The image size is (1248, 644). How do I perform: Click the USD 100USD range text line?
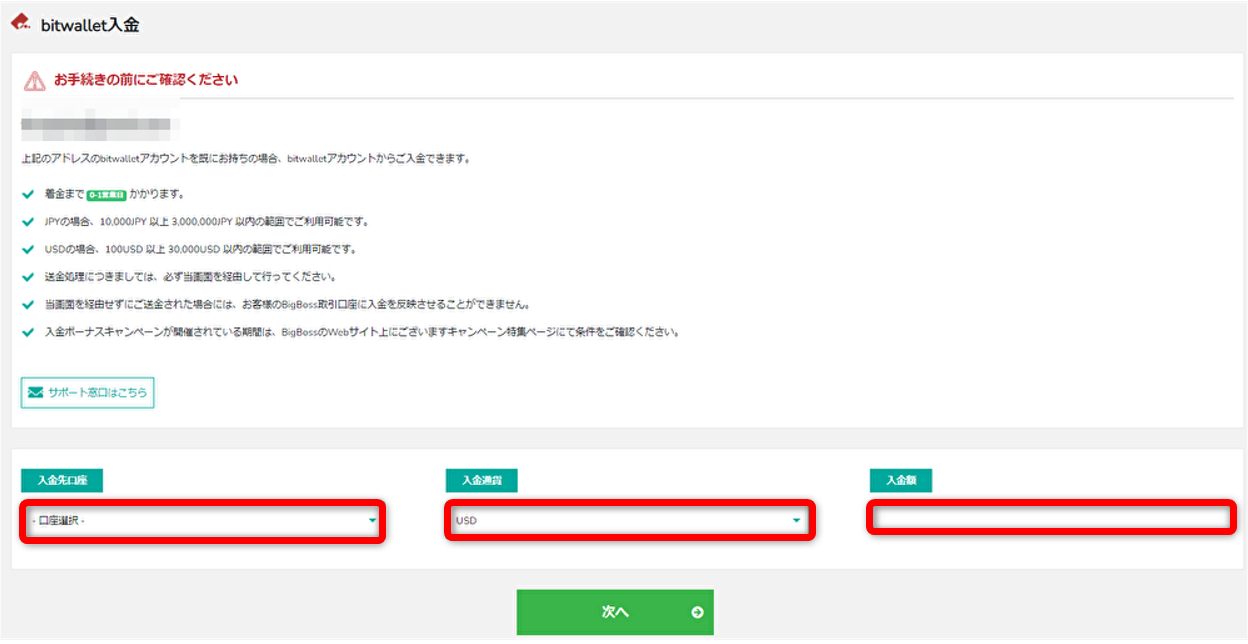point(200,249)
